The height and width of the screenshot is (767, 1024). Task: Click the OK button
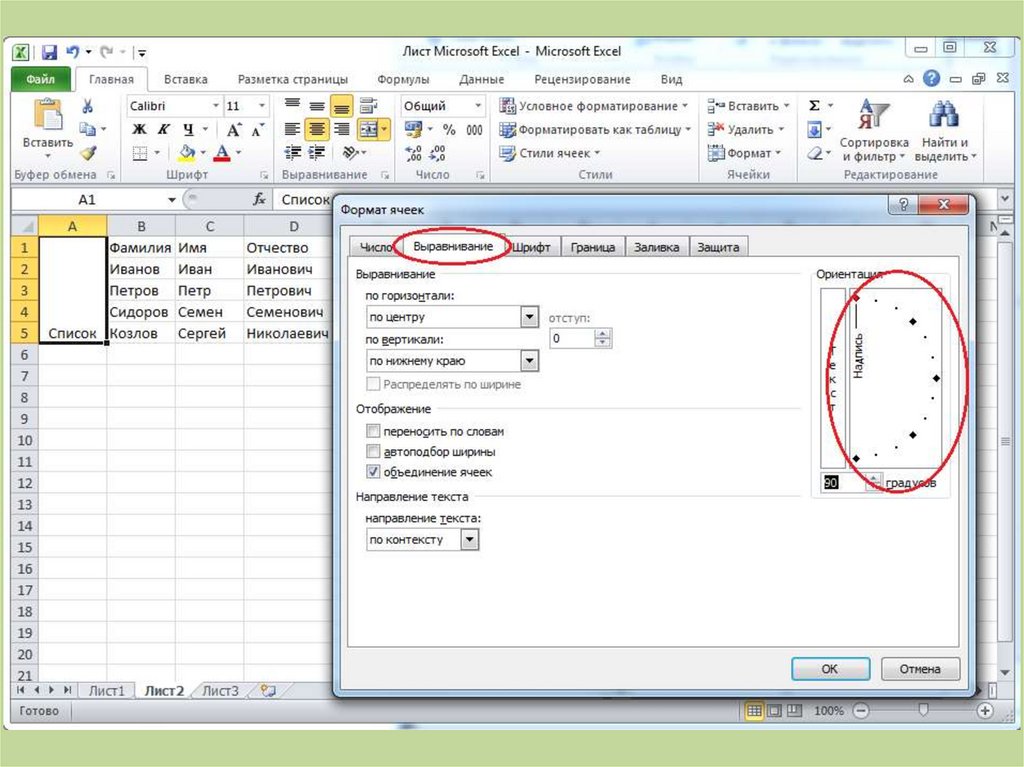[829, 669]
